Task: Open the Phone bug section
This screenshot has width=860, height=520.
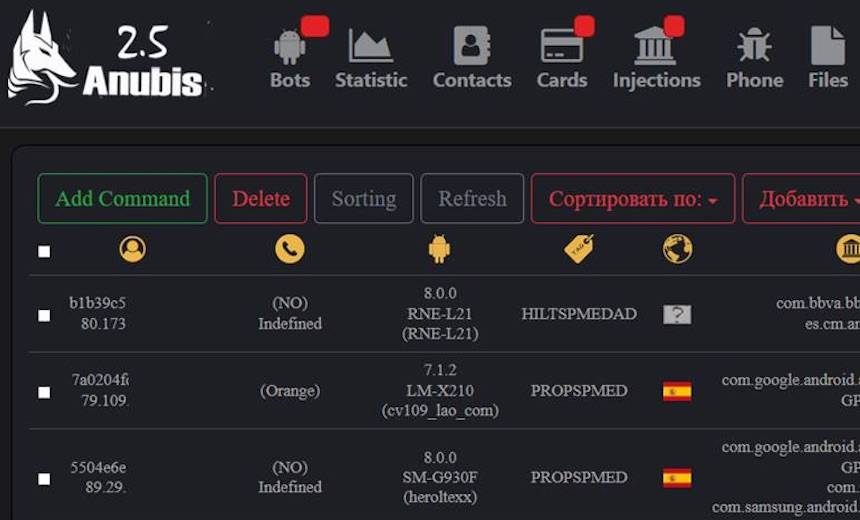Action: [754, 60]
